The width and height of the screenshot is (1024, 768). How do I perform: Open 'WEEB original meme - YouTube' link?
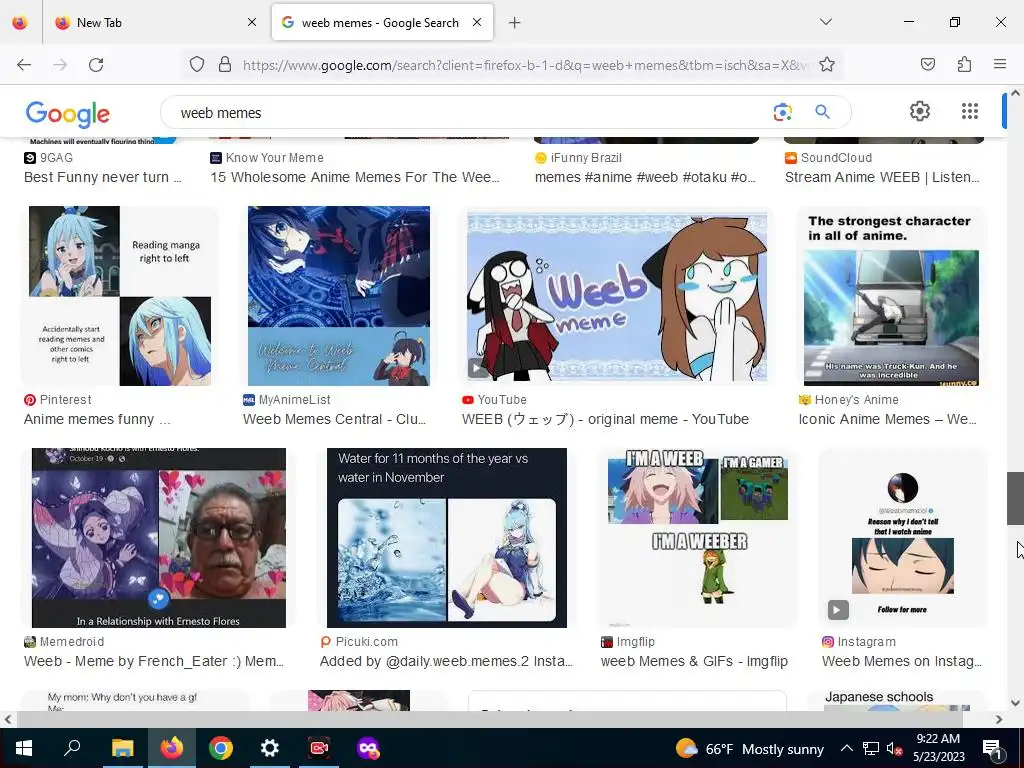[605, 419]
